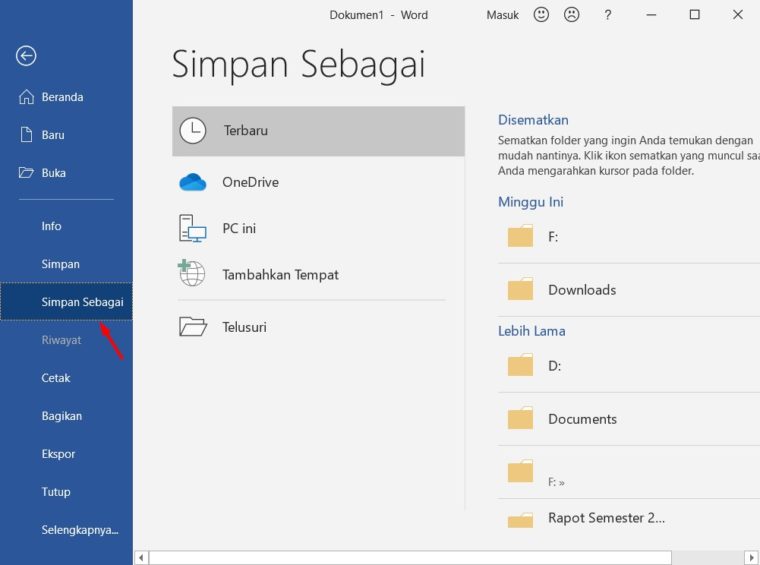
Task: Click the Beranda home icon
Action: 26,97
